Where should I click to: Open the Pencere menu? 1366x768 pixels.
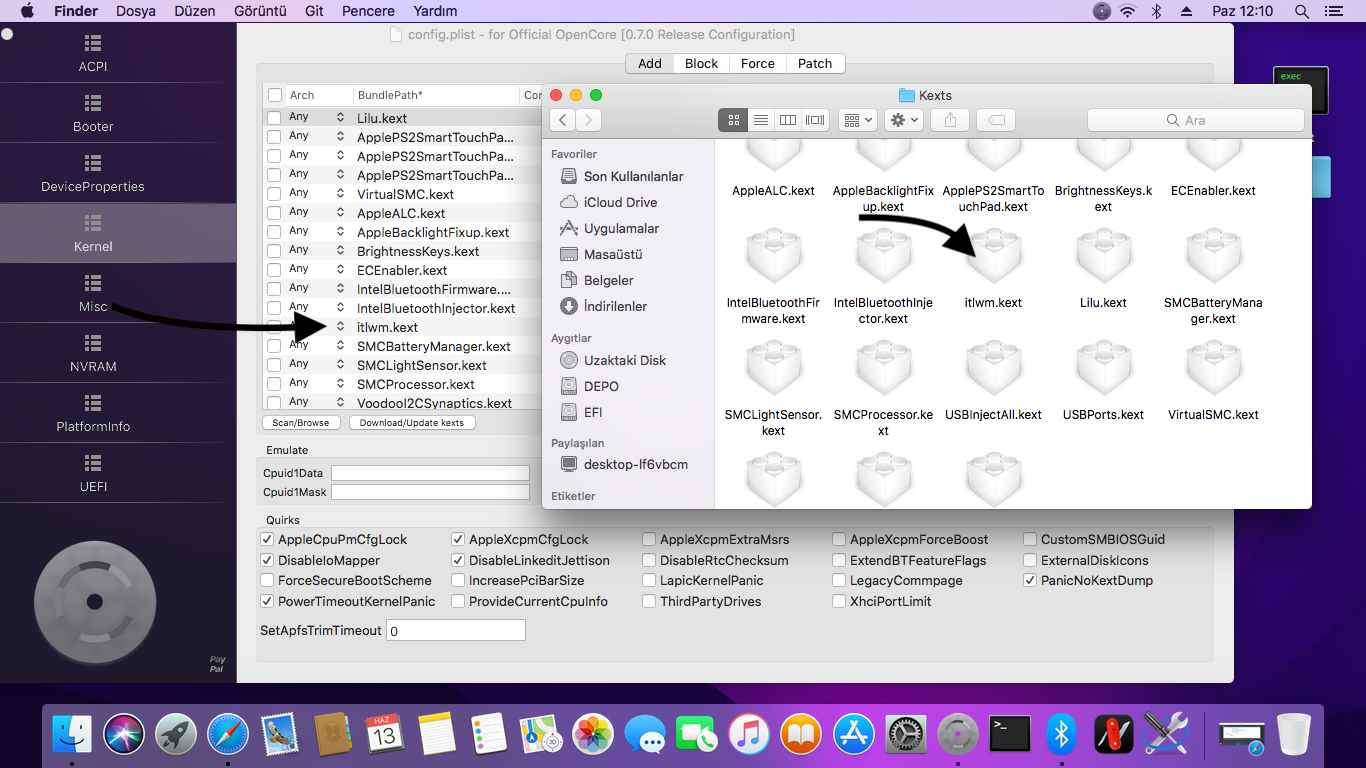pyautogui.click(x=367, y=11)
